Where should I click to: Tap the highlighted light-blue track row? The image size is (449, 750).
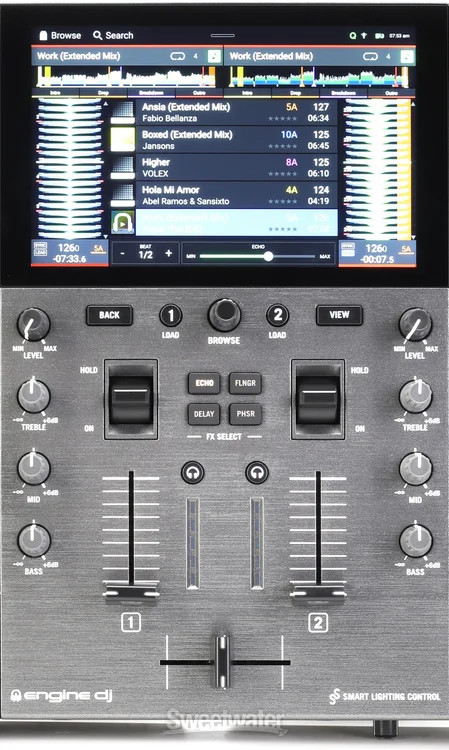click(x=236, y=223)
